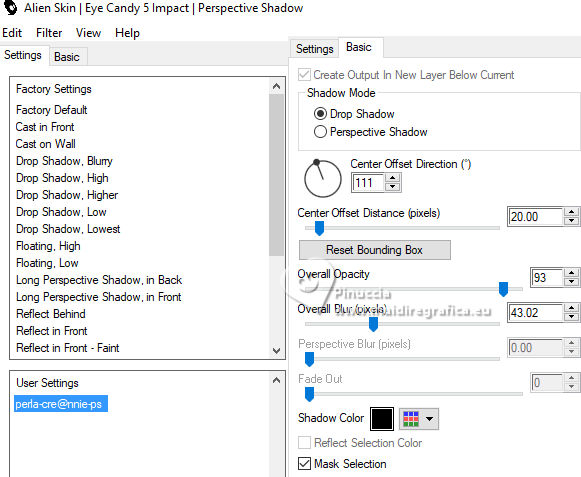
Task: Click the black Shadow Color swatch
Action: (x=382, y=419)
